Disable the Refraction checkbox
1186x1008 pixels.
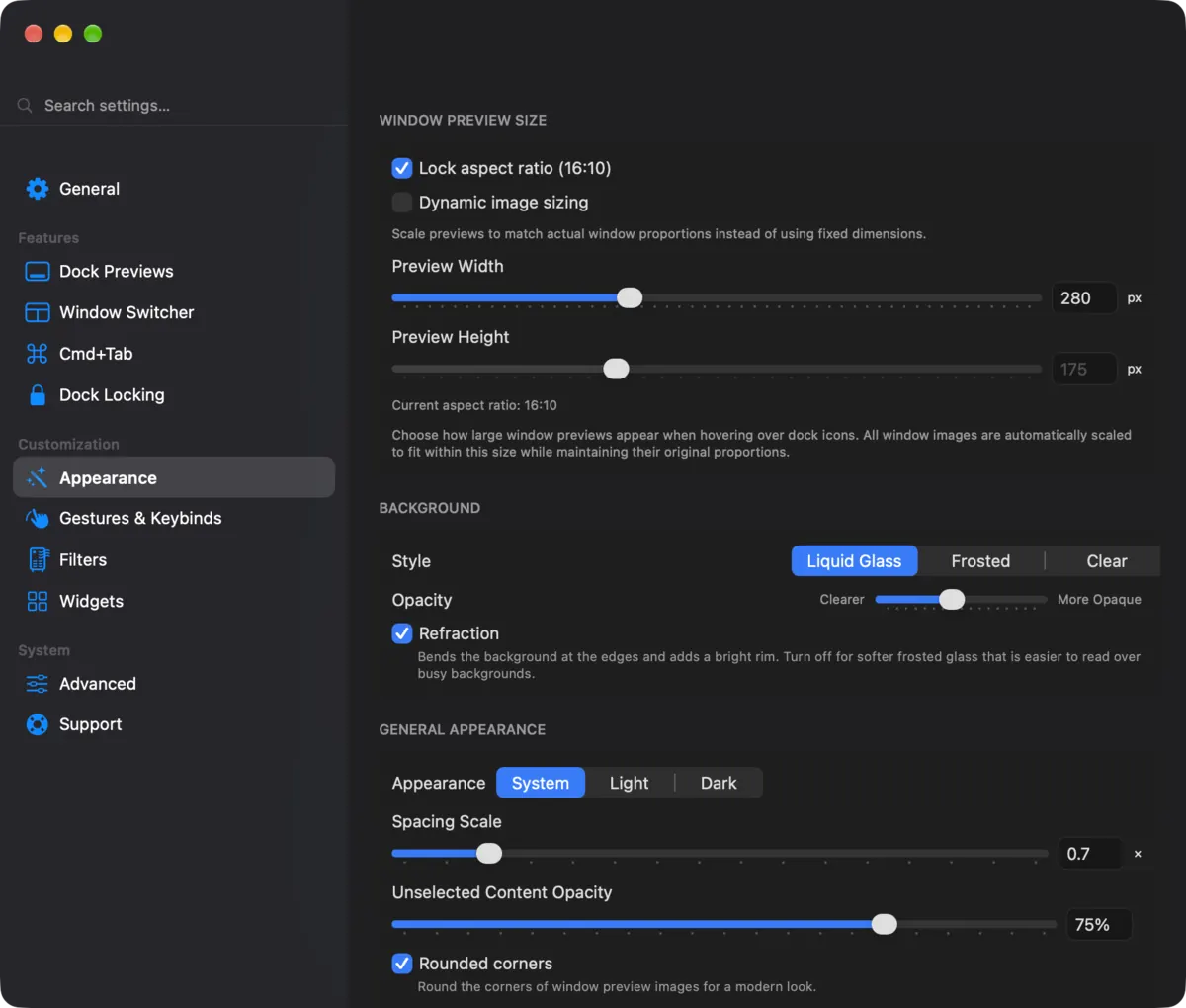pos(402,633)
